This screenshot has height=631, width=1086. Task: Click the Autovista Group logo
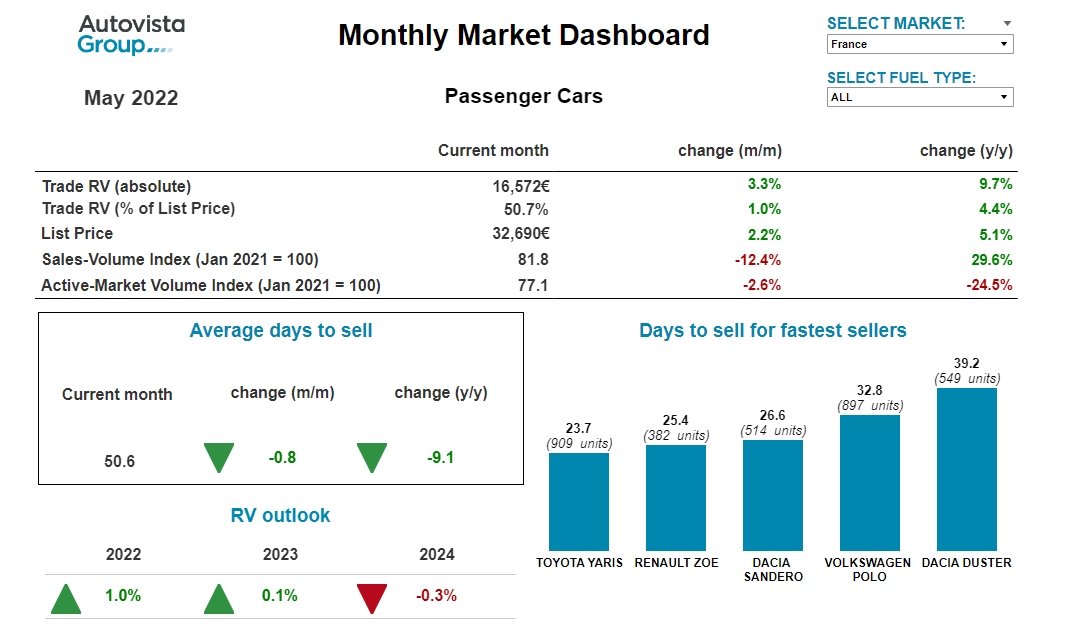pyautogui.click(x=129, y=33)
